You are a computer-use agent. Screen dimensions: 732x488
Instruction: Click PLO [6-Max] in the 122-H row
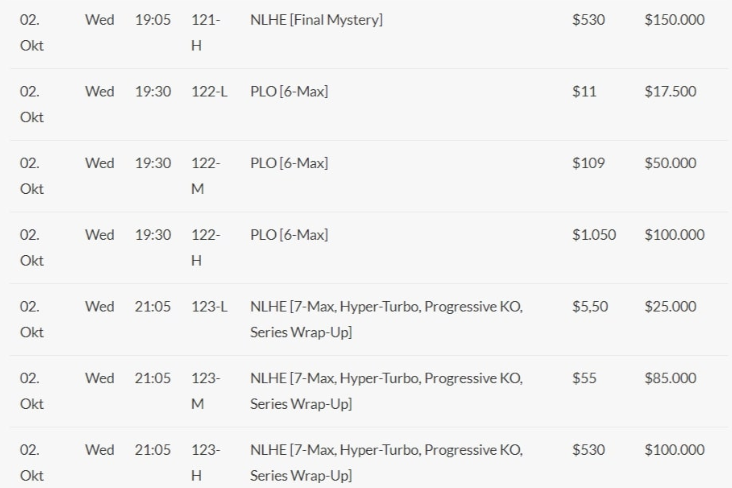289,235
